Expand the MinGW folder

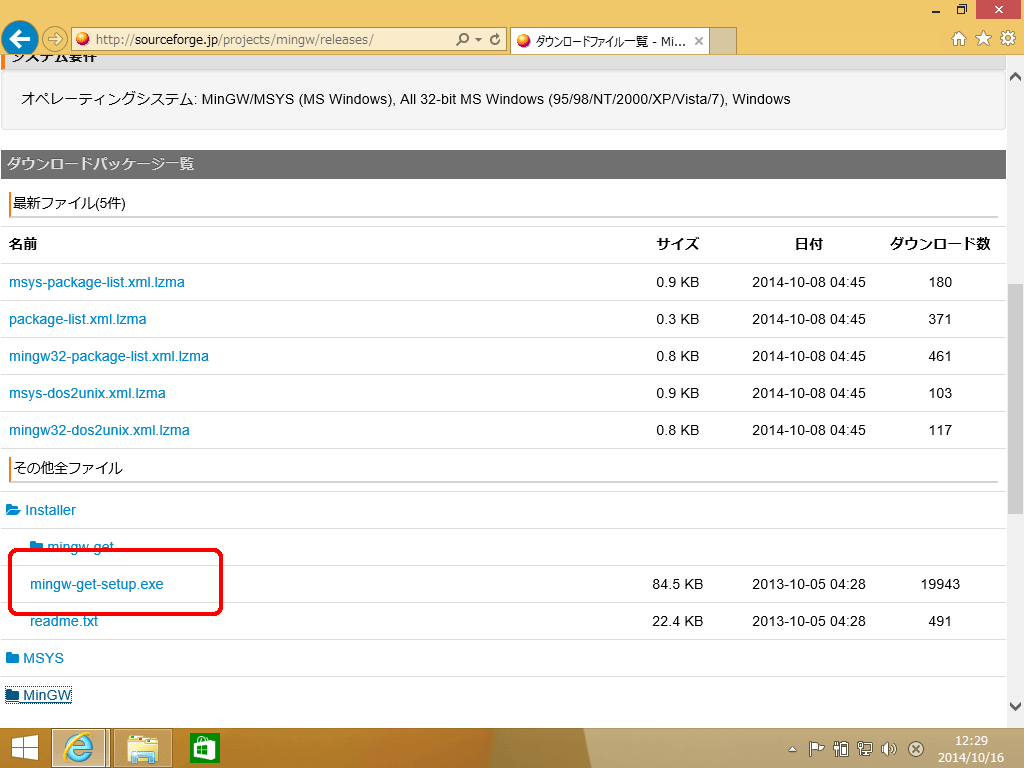(x=39, y=695)
